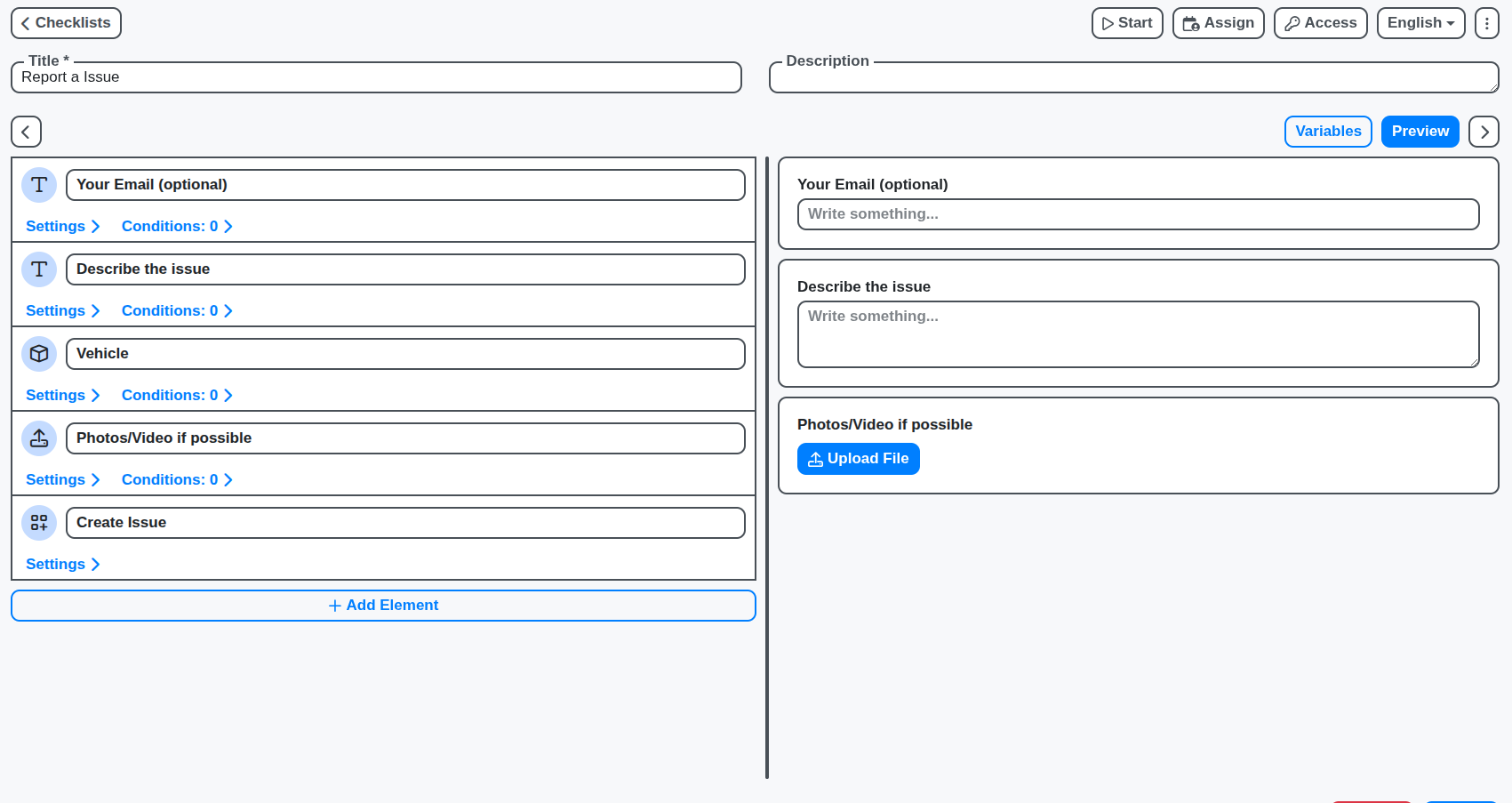1512x803 pixels.
Task: Expand Settings for Your Email element
Action: 62,227
